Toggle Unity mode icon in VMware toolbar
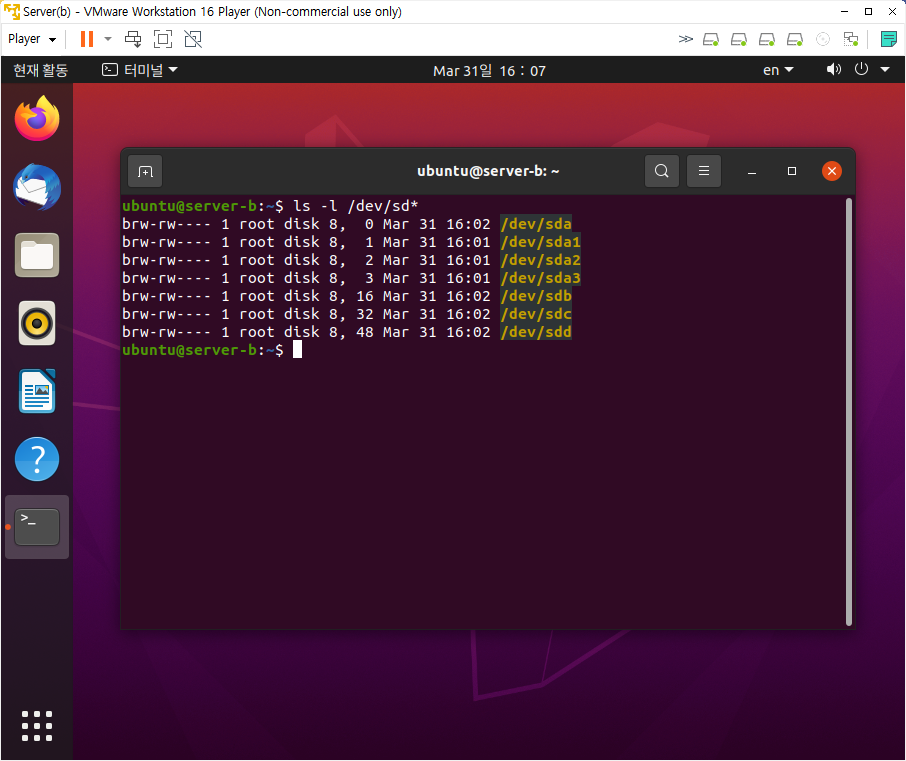This screenshot has height=761, width=906. (193, 39)
